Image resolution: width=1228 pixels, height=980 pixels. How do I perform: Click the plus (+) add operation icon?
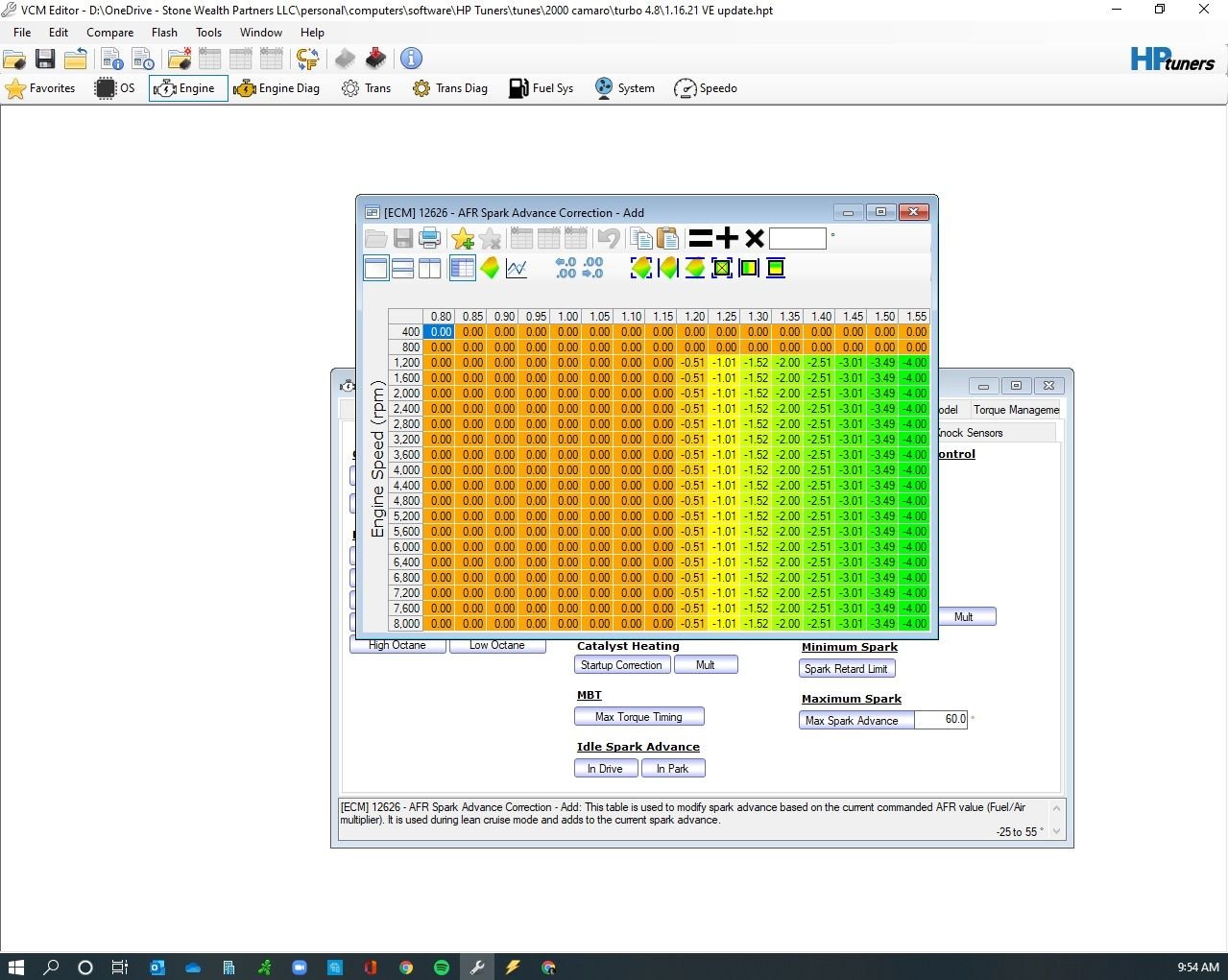pyautogui.click(x=728, y=238)
